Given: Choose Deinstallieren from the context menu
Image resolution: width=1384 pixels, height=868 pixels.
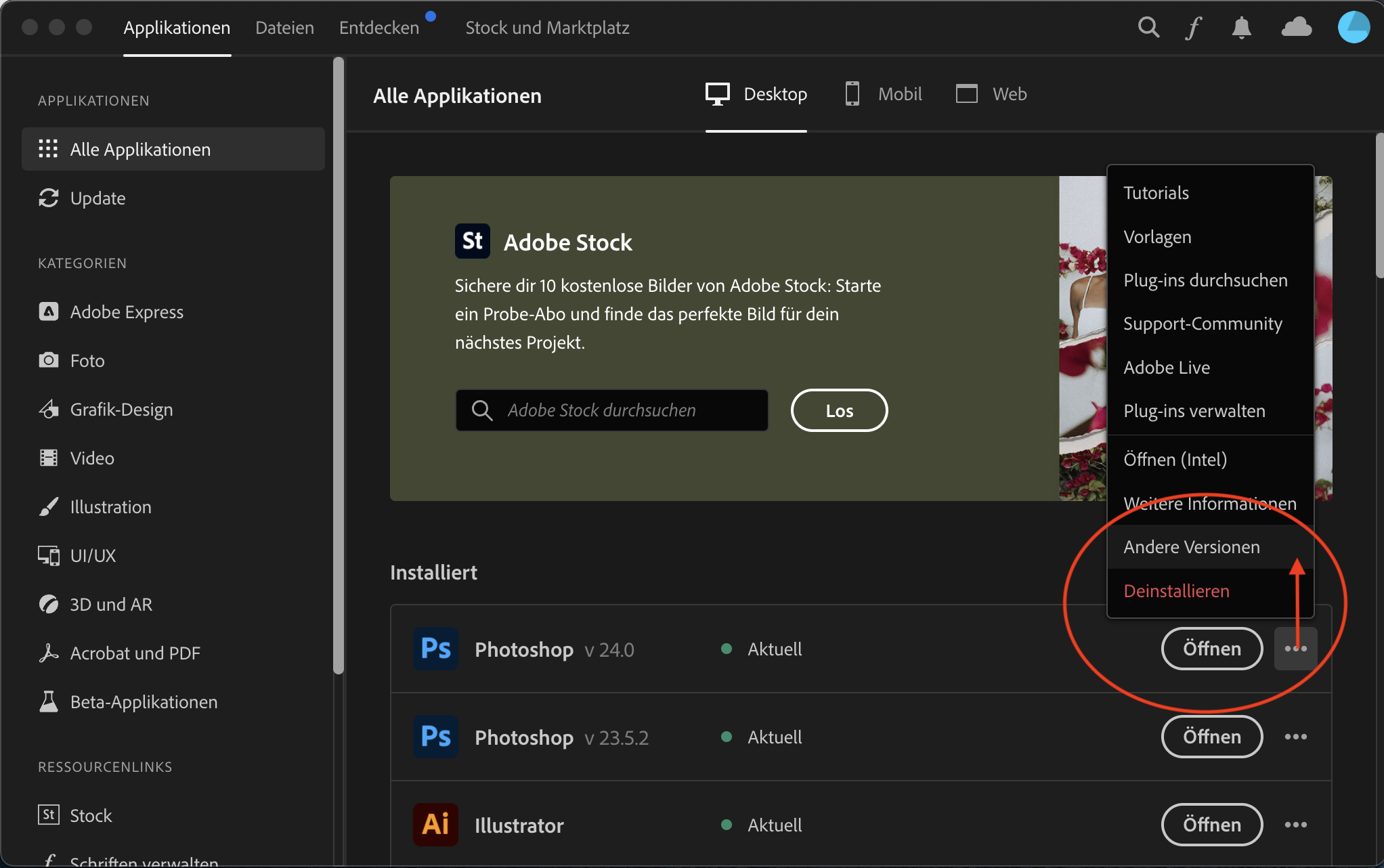Looking at the screenshot, I should tap(1176, 591).
